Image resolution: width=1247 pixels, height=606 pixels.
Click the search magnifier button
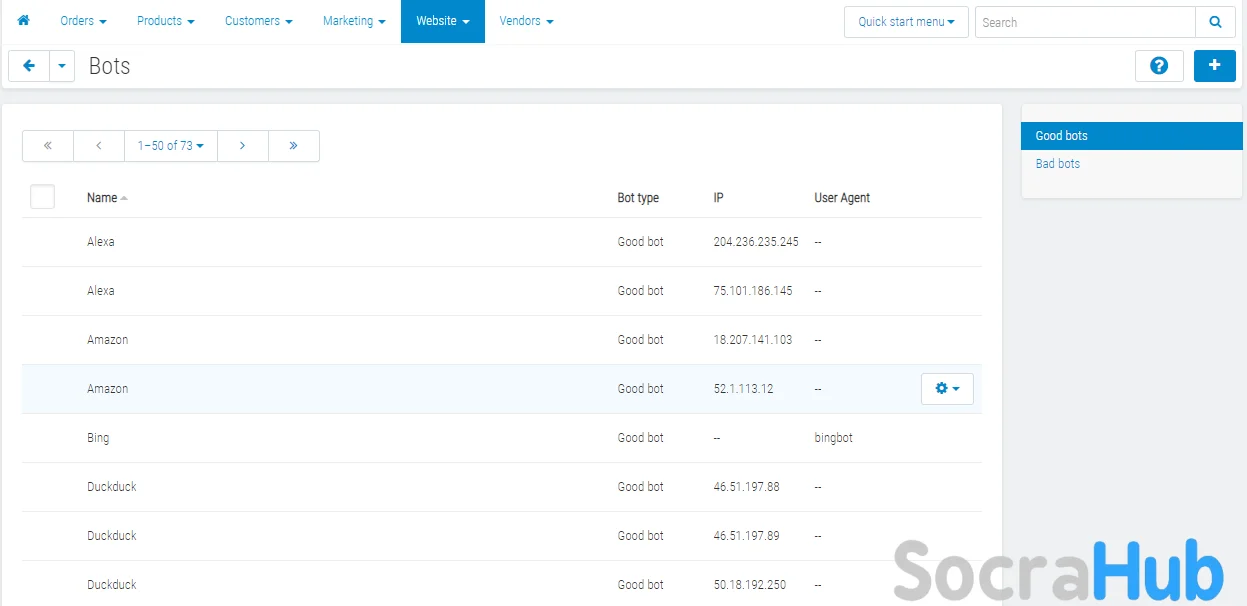[x=1215, y=22]
